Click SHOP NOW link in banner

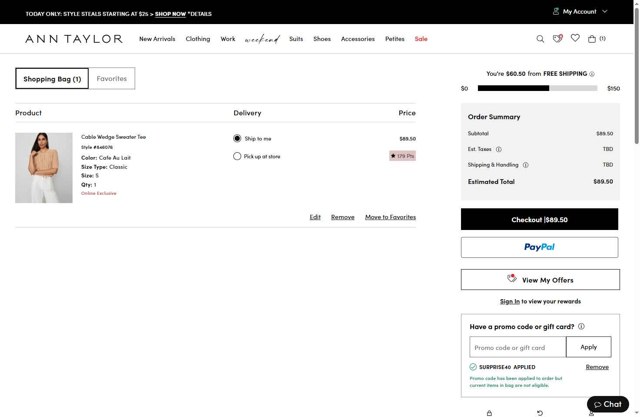click(x=170, y=14)
